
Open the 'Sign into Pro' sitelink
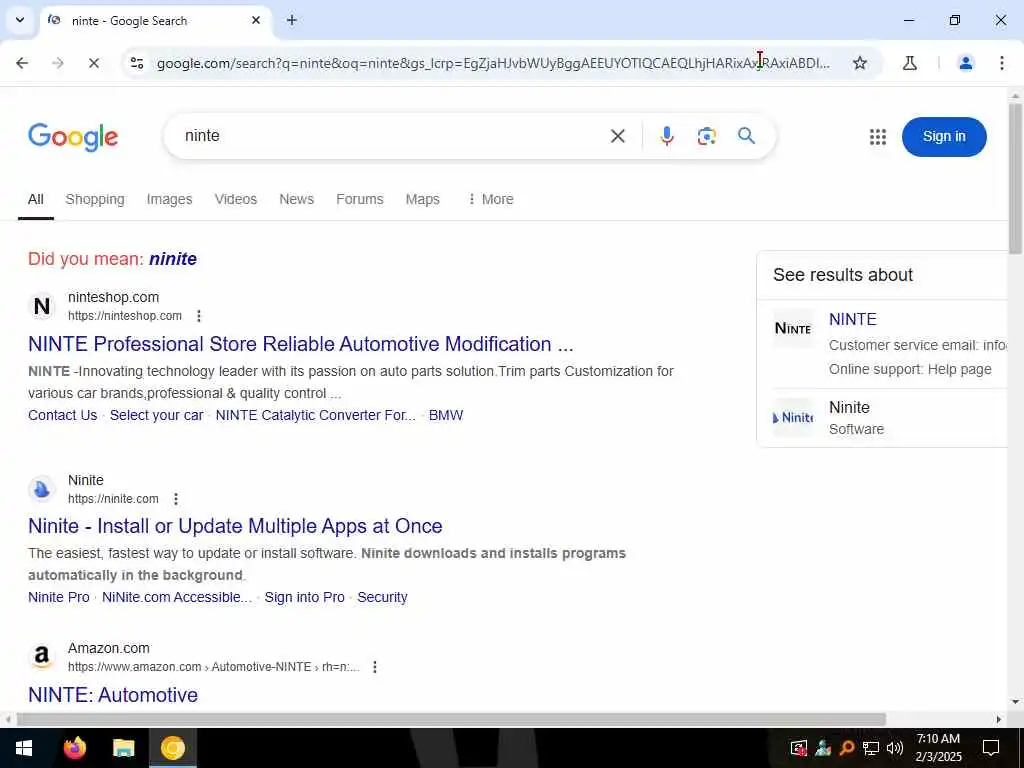(x=304, y=598)
